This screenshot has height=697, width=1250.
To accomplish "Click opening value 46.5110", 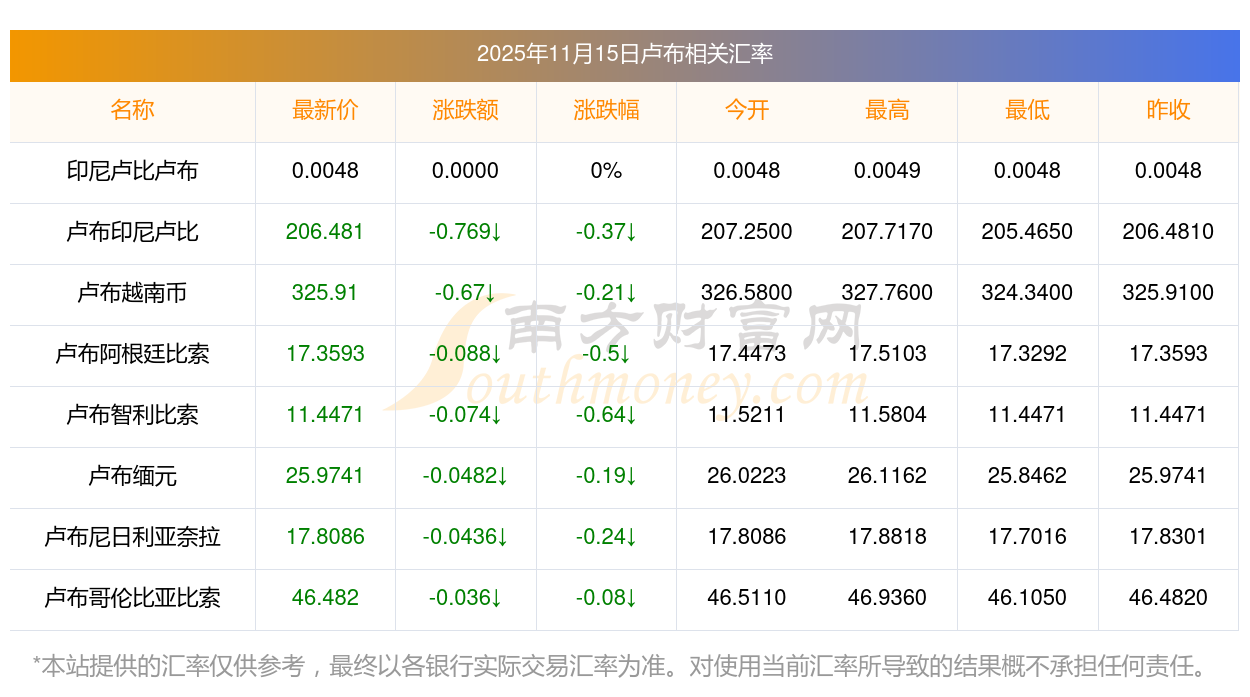I will pyautogui.click(x=747, y=598).
